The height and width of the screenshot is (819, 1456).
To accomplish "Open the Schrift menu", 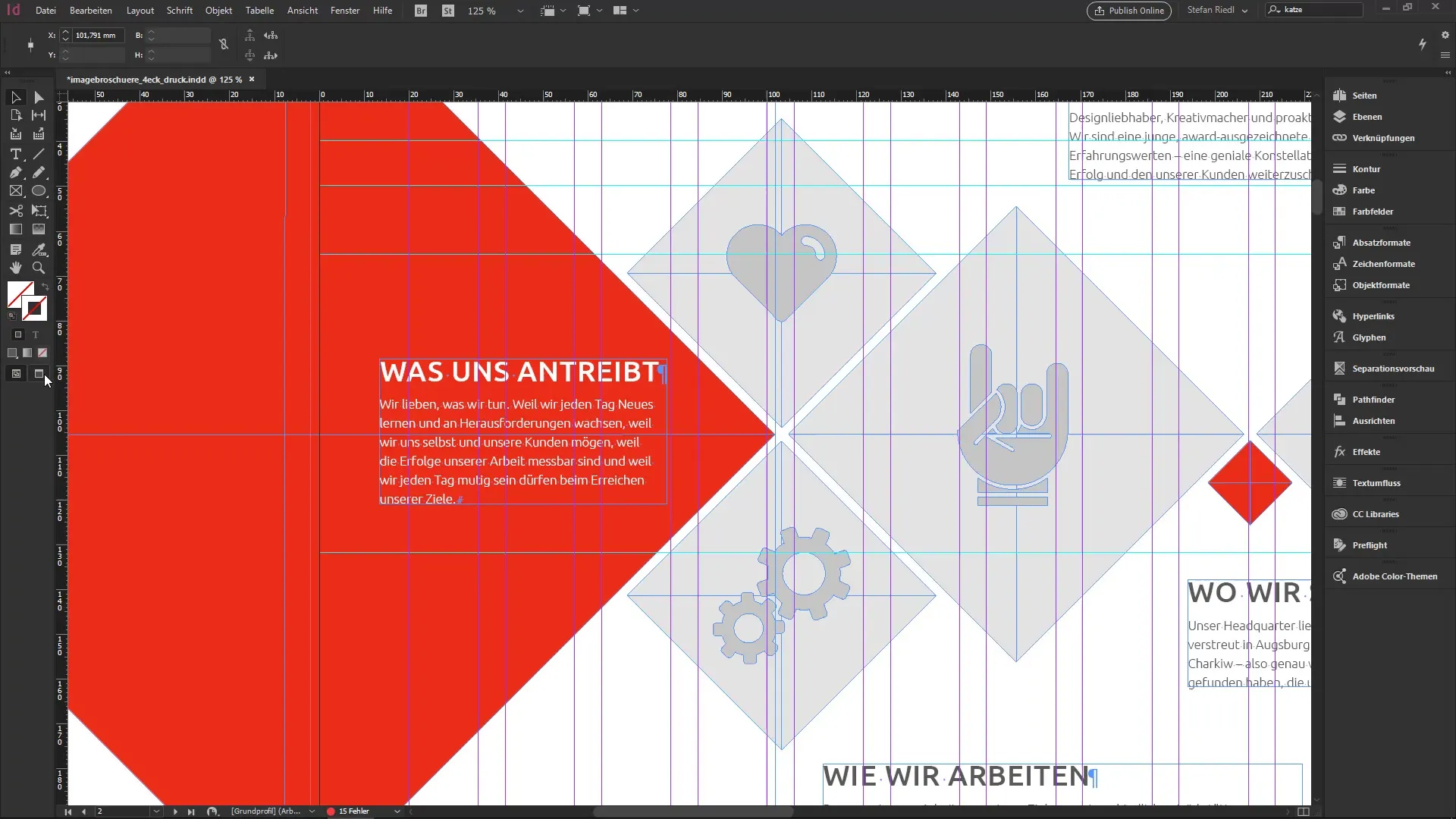I will 180,11.
